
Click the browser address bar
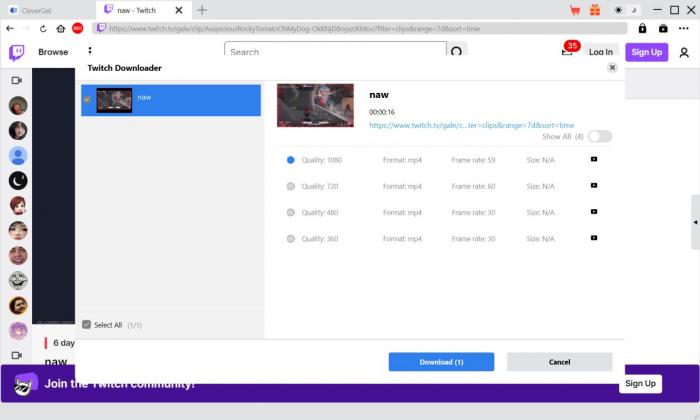359,29
